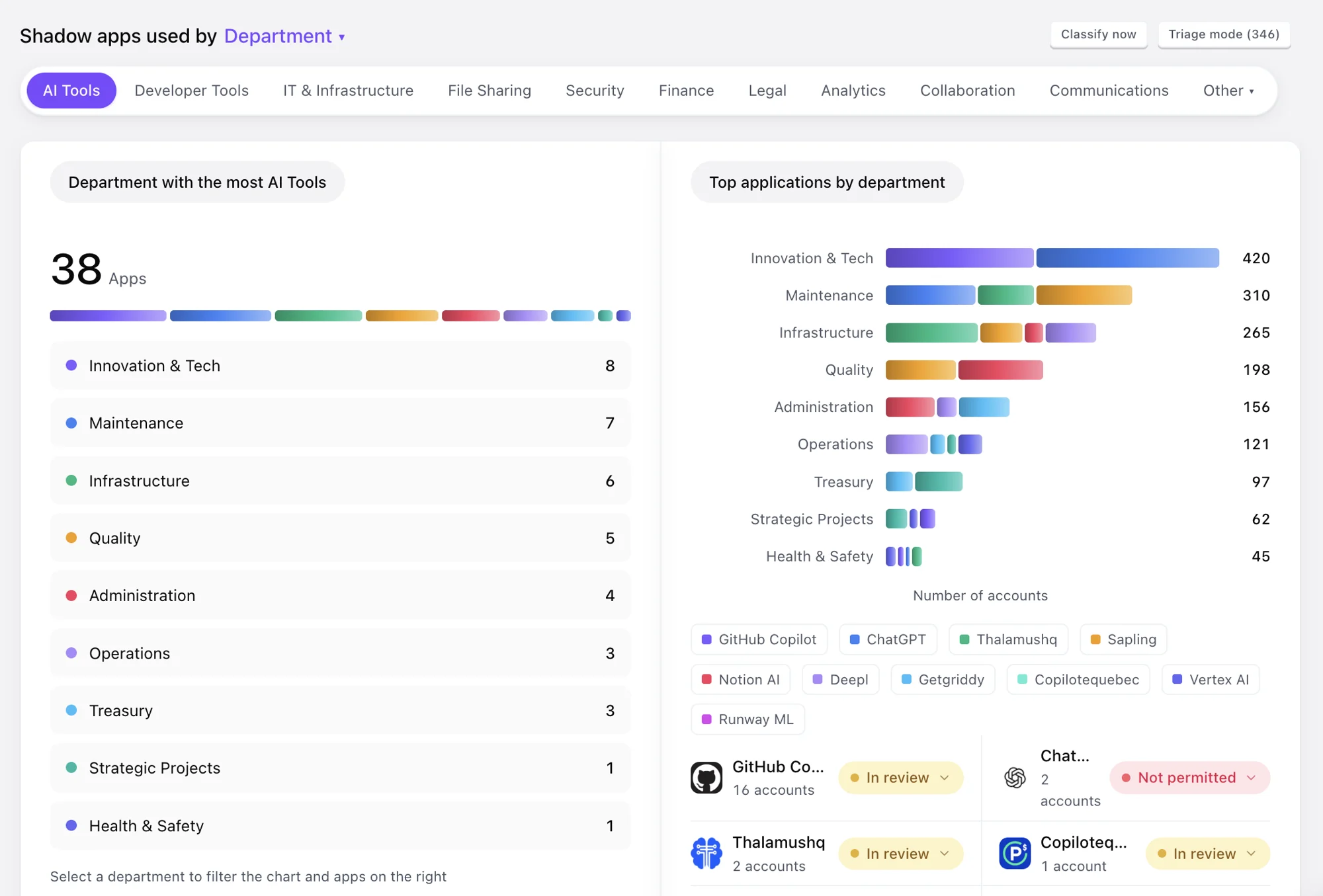Click the orange Maintenance chart bar segment
1323x896 pixels.
[x=1084, y=295]
